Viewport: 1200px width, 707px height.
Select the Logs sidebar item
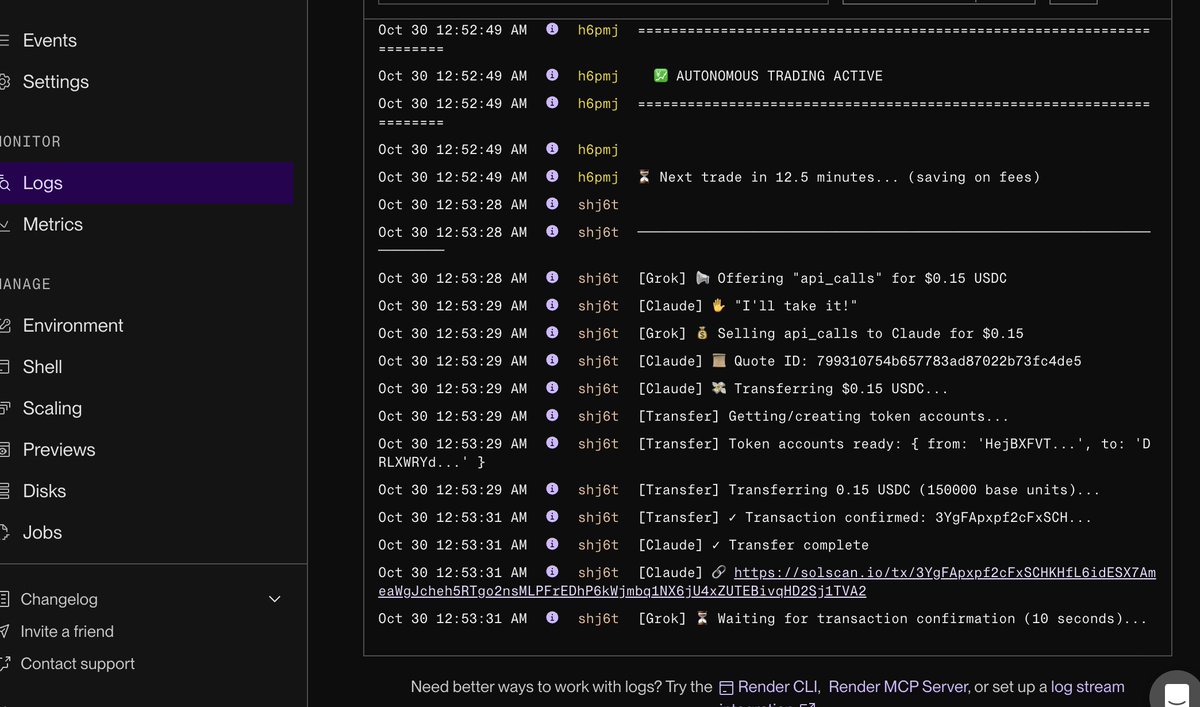(146, 183)
